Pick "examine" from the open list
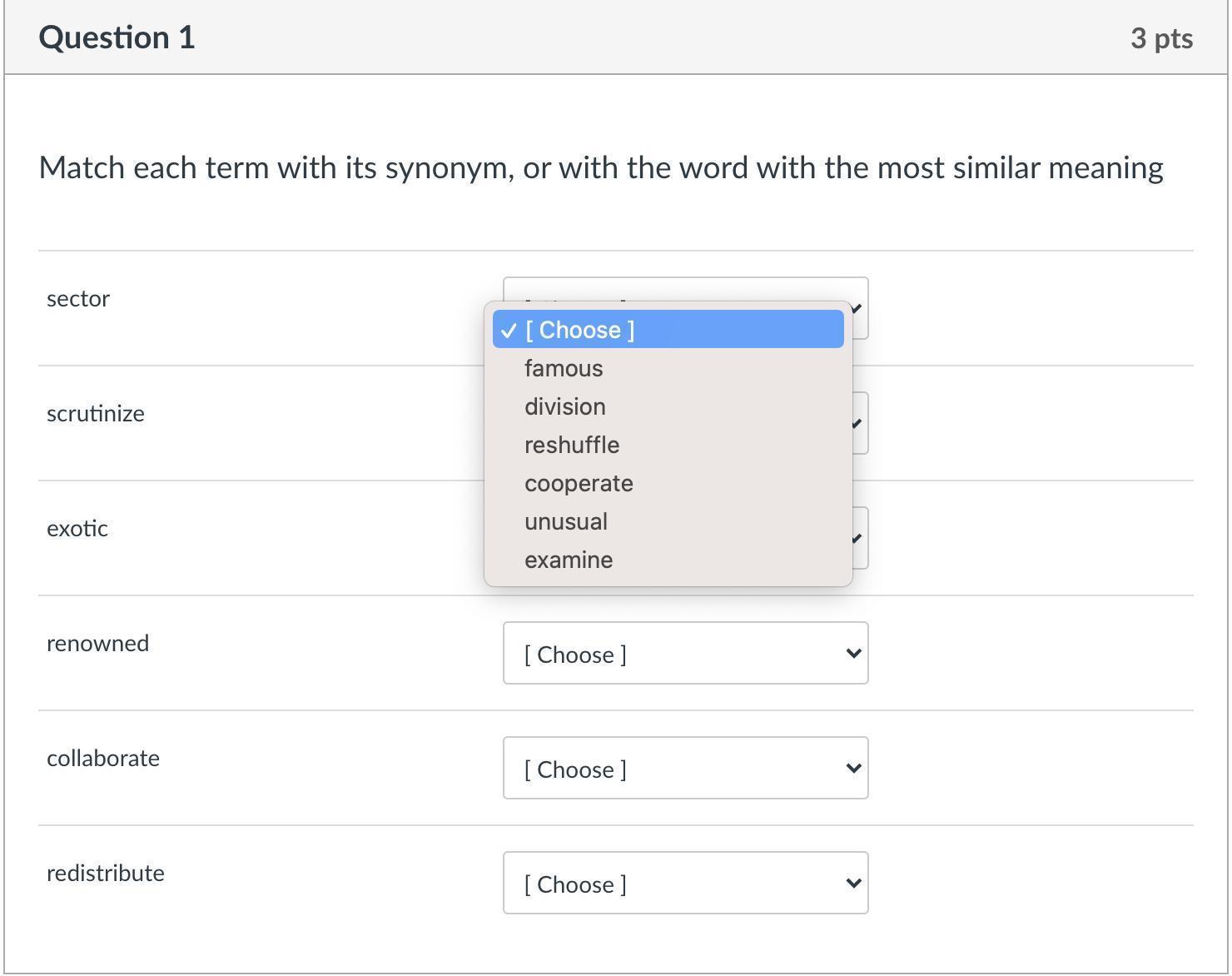 (x=569, y=560)
